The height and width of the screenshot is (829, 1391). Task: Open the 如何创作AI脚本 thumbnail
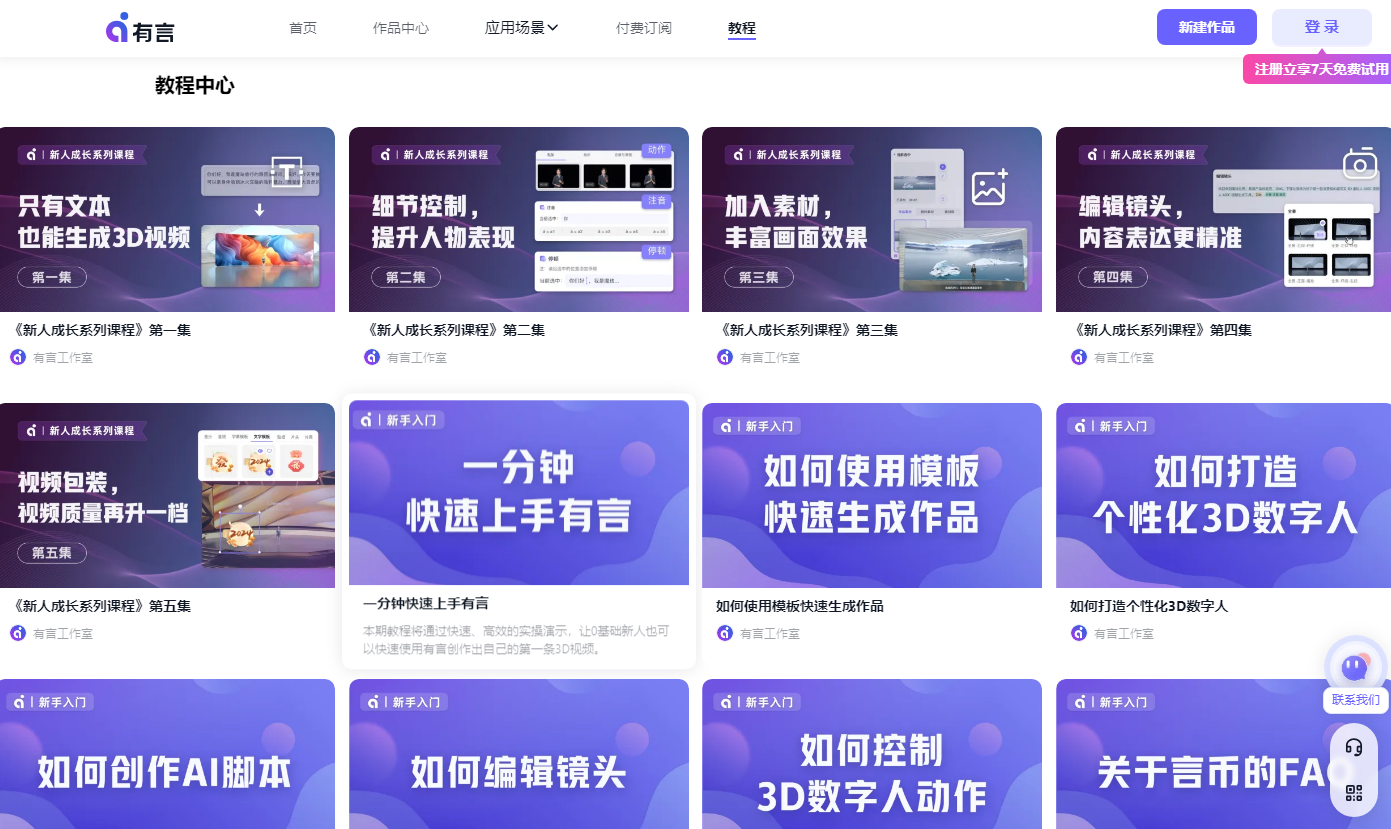(x=167, y=754)
